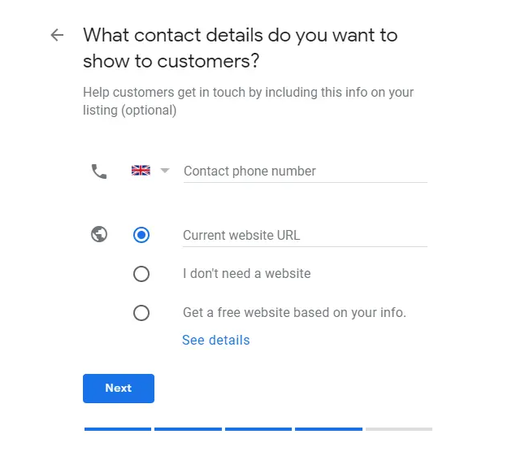Screen dimensions: 512x469
Task: Click the "What contact details" page heading
Action: click(x=240, y=48)
